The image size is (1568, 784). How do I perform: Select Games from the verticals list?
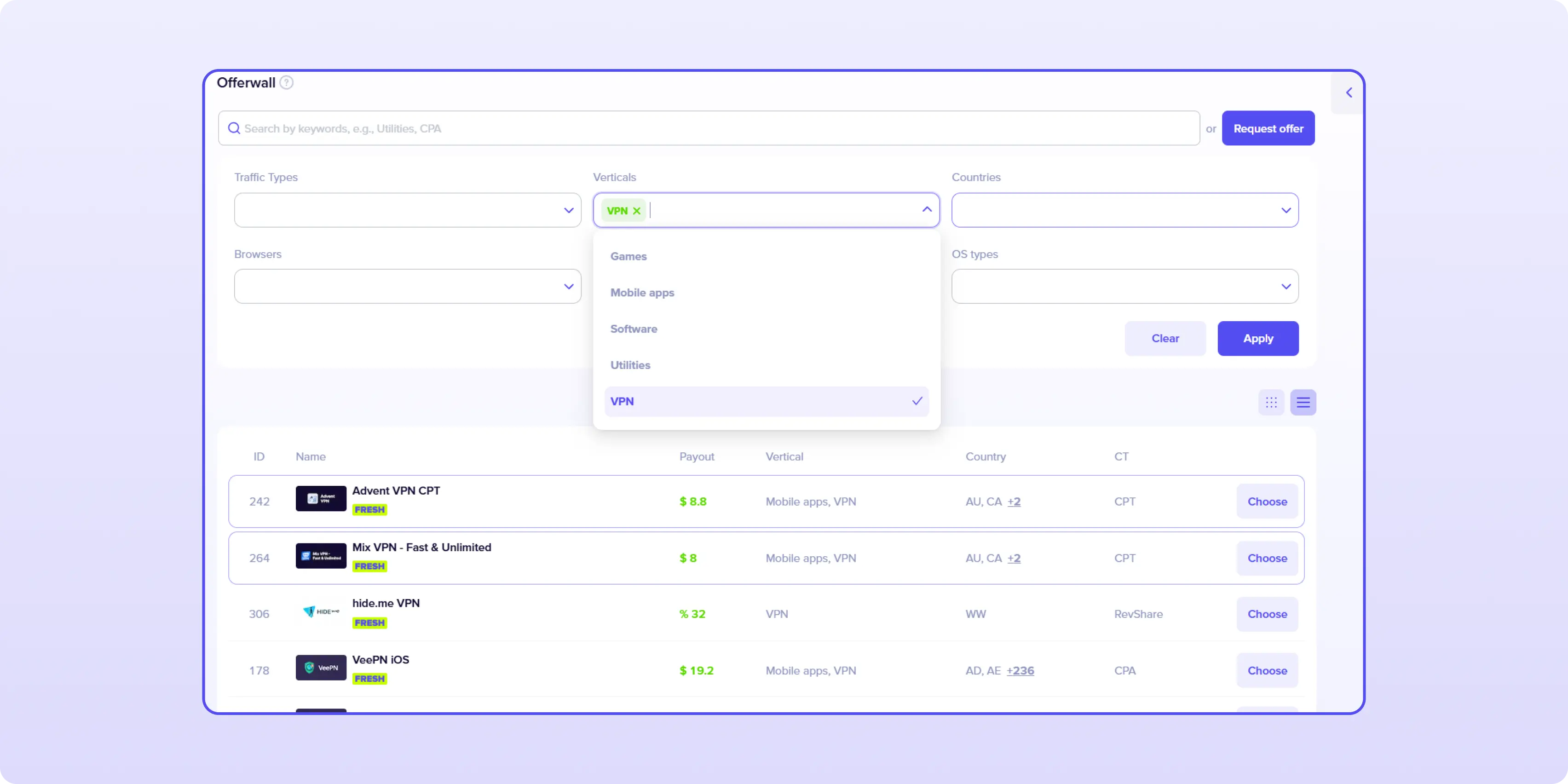(628, 256)
